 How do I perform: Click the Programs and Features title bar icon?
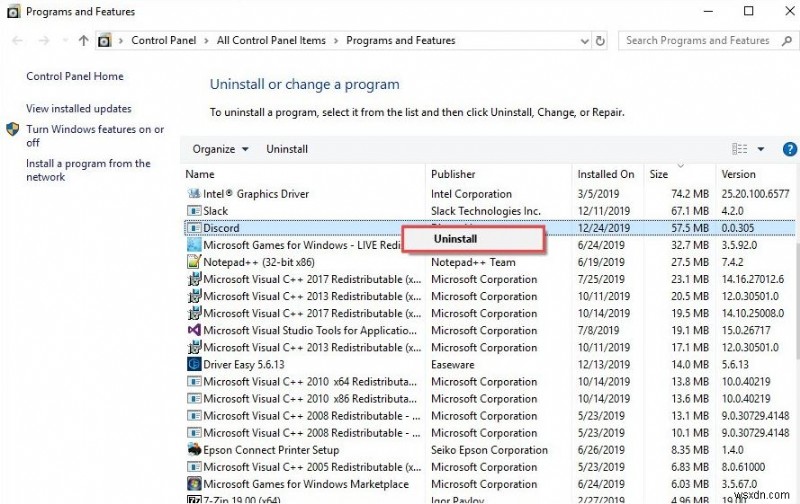click(14, 11)
